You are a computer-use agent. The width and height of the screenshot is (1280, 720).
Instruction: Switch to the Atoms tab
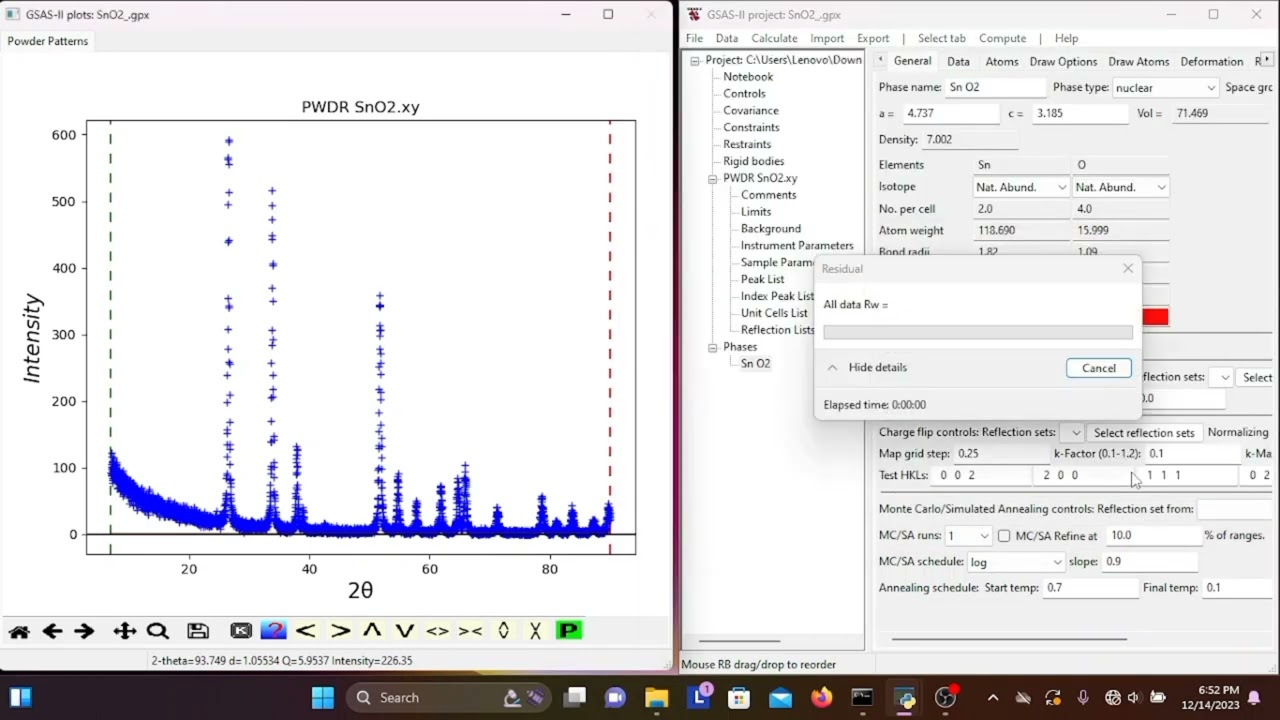tap(1002, 61)
